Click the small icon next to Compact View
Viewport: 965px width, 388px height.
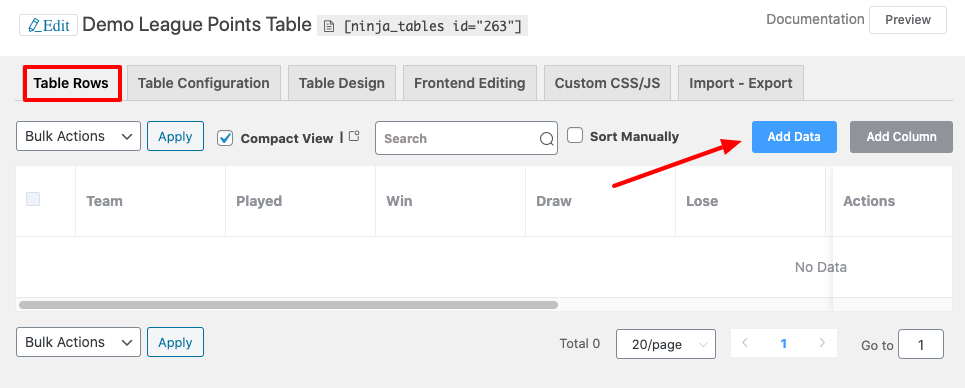(354, 137)
